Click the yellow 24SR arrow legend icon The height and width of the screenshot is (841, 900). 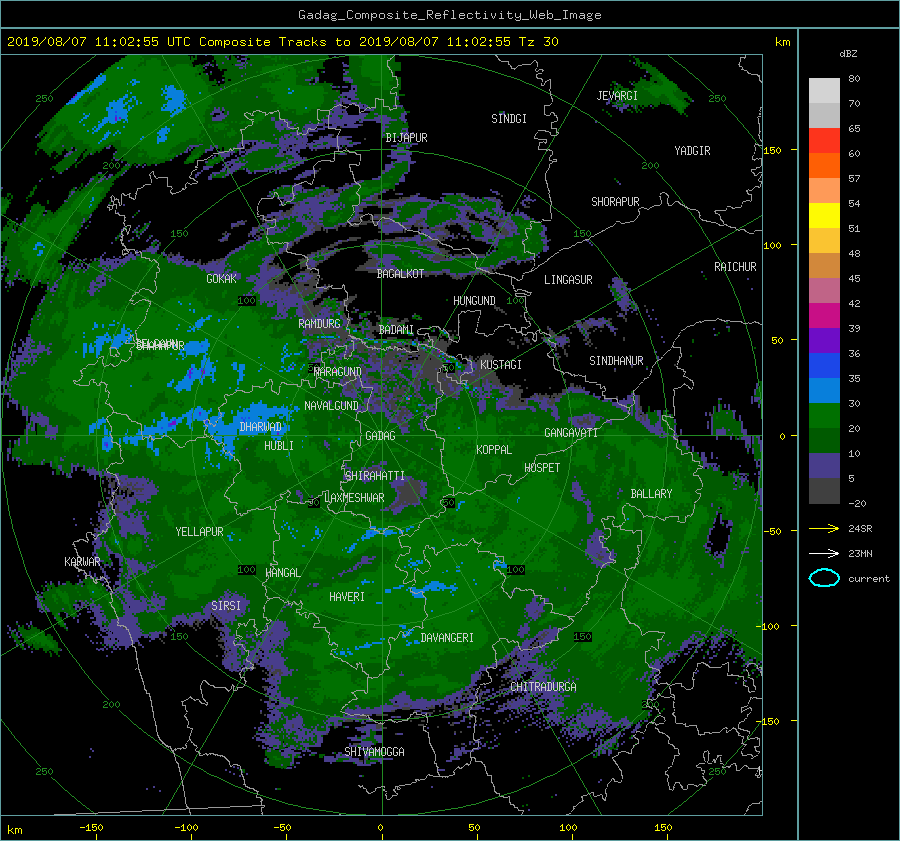824,529
